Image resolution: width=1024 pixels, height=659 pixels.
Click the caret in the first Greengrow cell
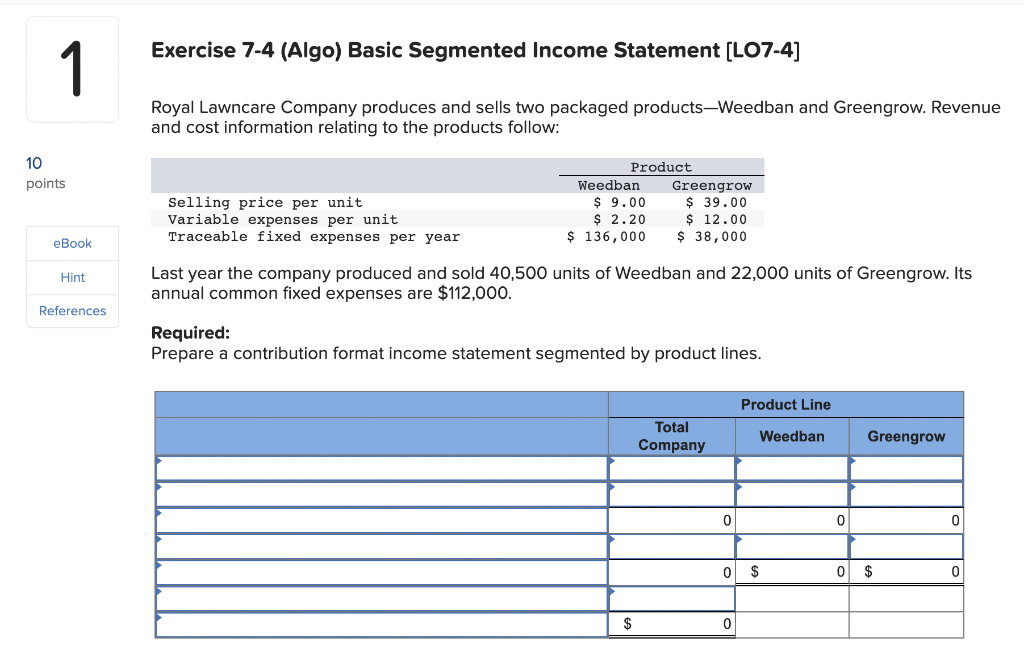point(852,463)
